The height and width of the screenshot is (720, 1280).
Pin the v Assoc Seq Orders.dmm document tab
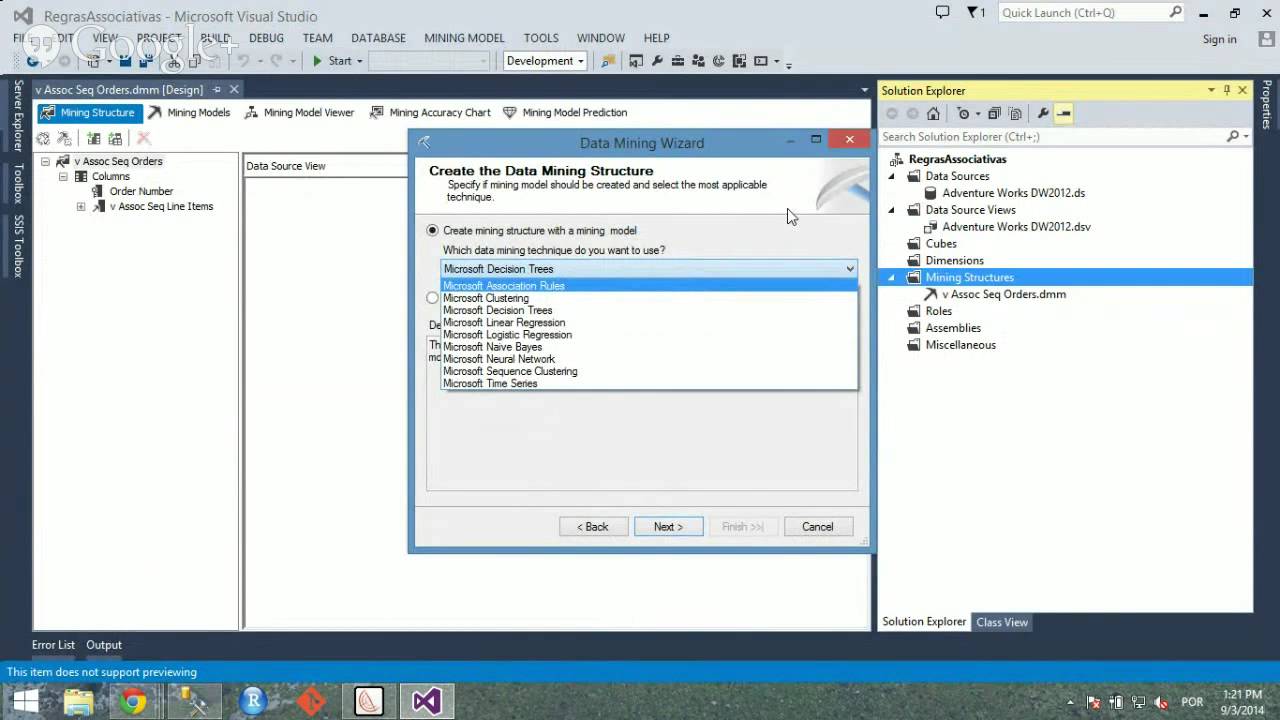(x=217, y=90)
